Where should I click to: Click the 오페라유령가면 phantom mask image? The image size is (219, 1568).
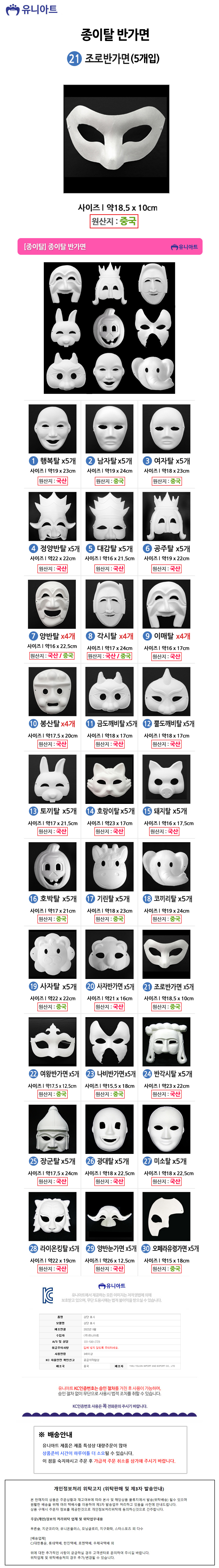pyautogui.click(x=166, y=1217)
